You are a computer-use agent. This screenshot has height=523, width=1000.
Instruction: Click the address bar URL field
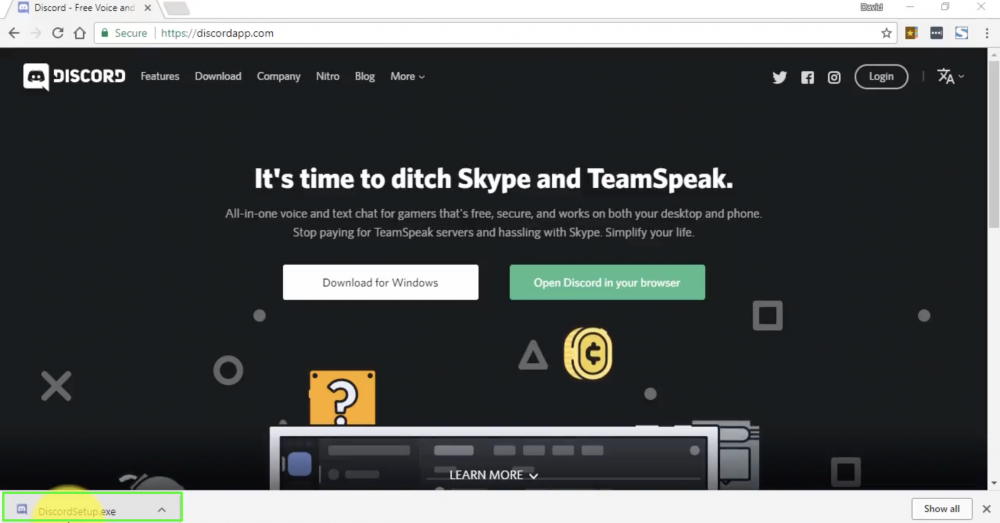[500, 33]
